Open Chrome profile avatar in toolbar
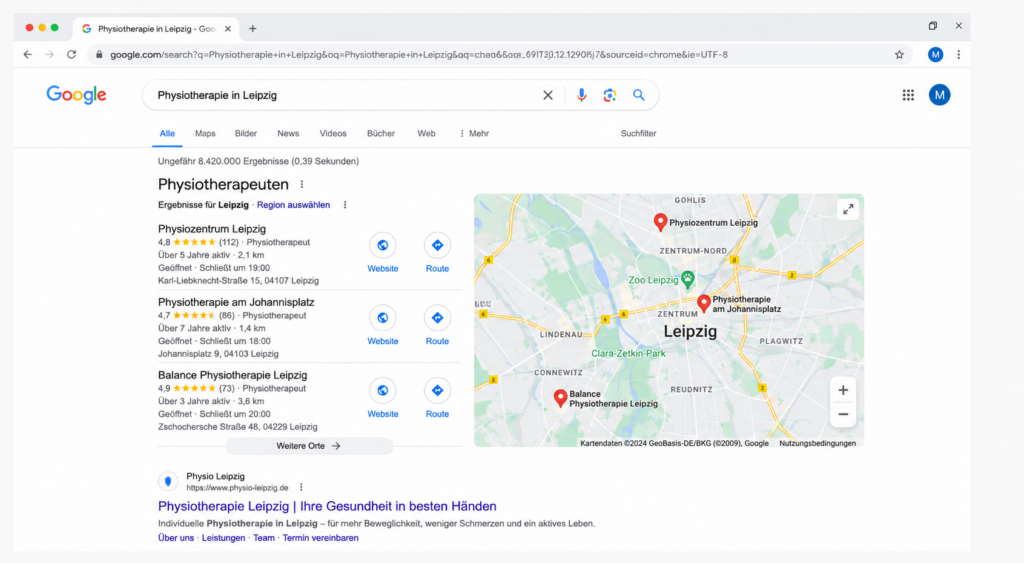The image size is (1024, 563). pyautogui.click(x=935, y=55)
